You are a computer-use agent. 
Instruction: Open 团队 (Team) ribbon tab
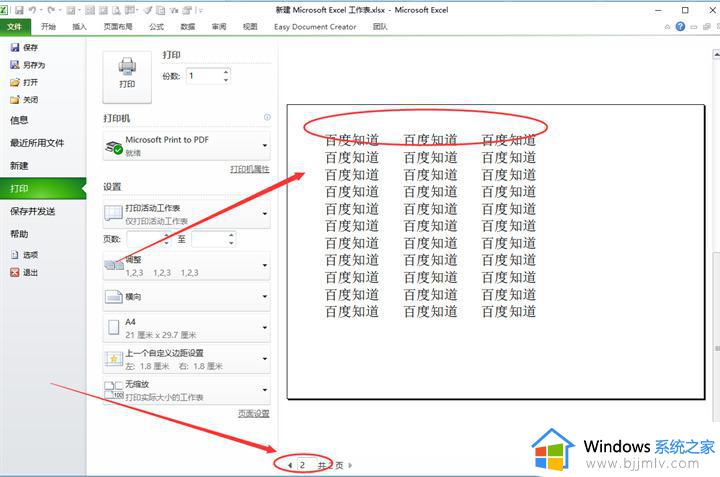(380, 27)
